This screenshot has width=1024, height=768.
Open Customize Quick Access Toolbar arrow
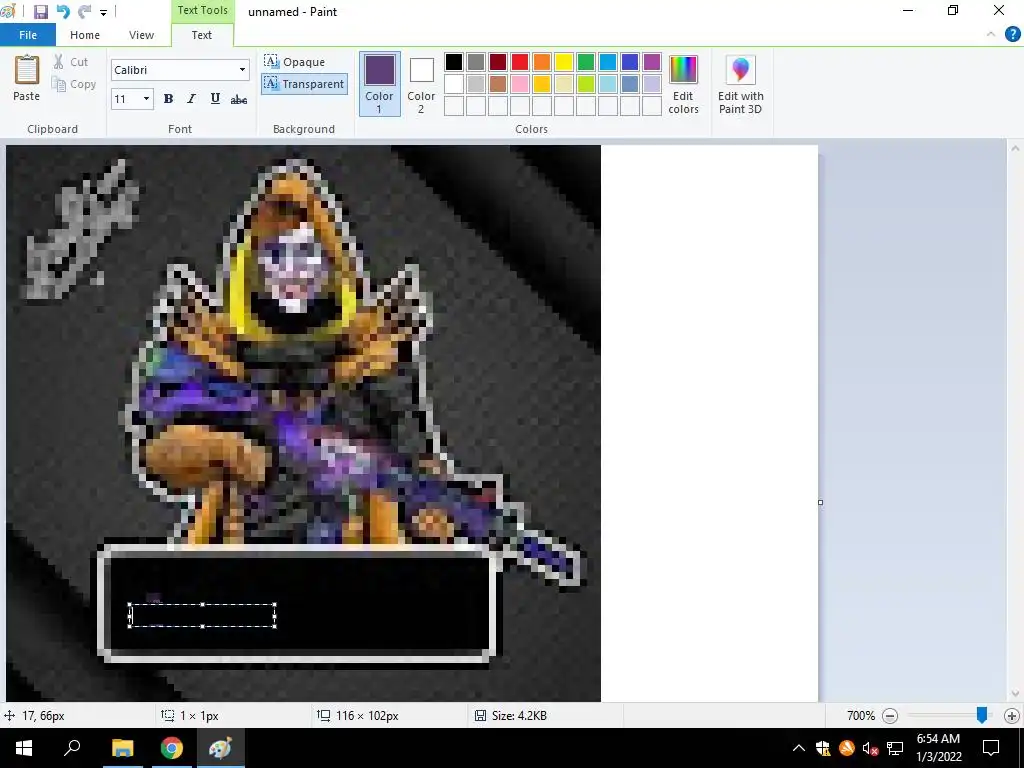(x=103, y=12)
